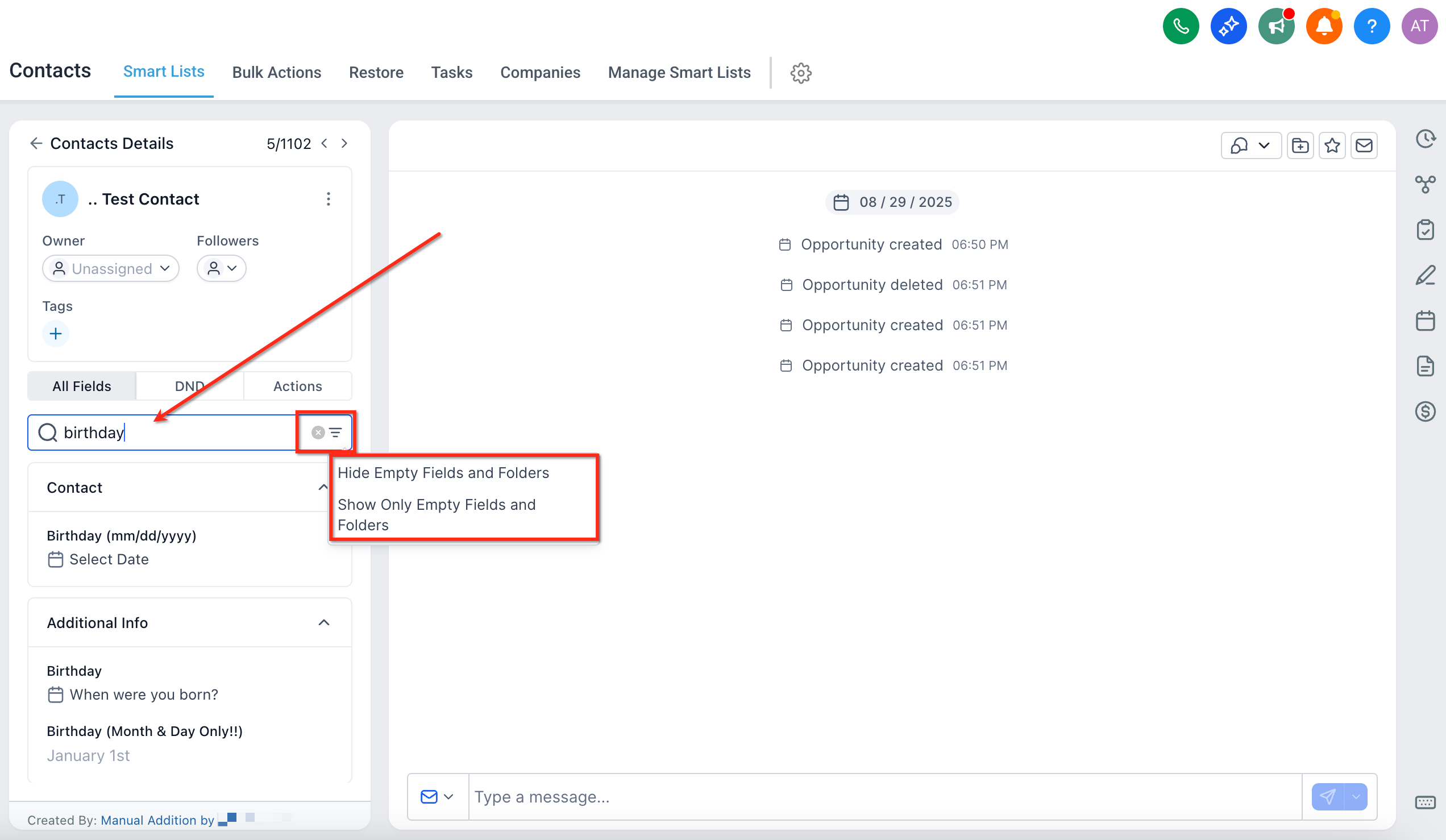
Task: Open the appointments calendar sidebar icon
Action: tap(1425, 320)
